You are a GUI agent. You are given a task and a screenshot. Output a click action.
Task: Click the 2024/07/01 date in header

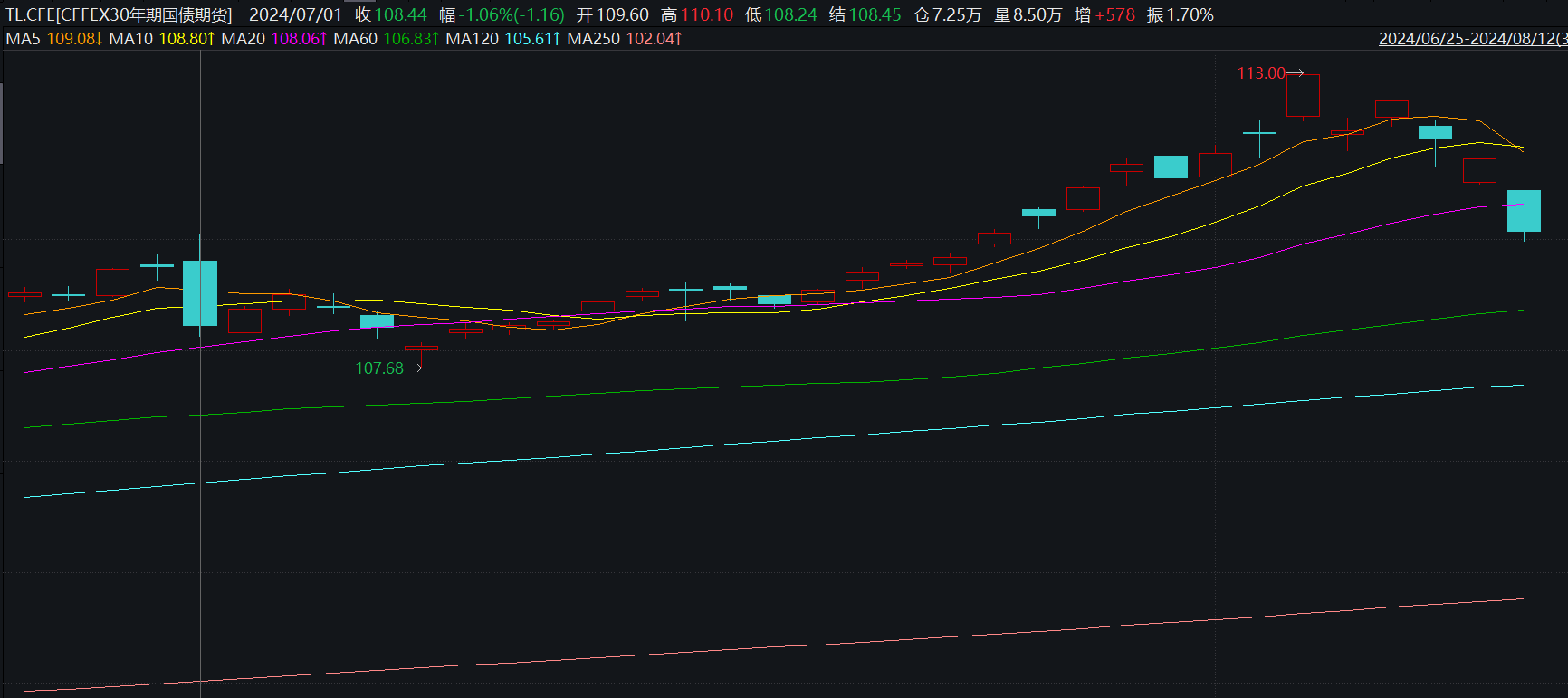point(295,15)
